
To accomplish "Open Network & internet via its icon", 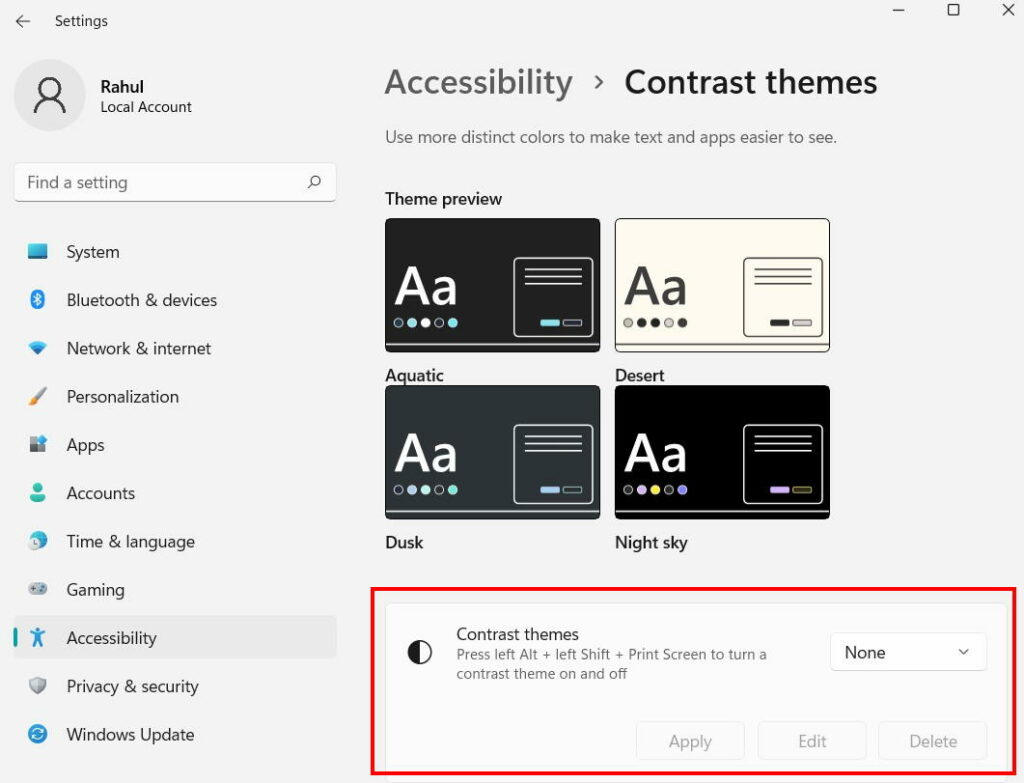I will [40, 348].
